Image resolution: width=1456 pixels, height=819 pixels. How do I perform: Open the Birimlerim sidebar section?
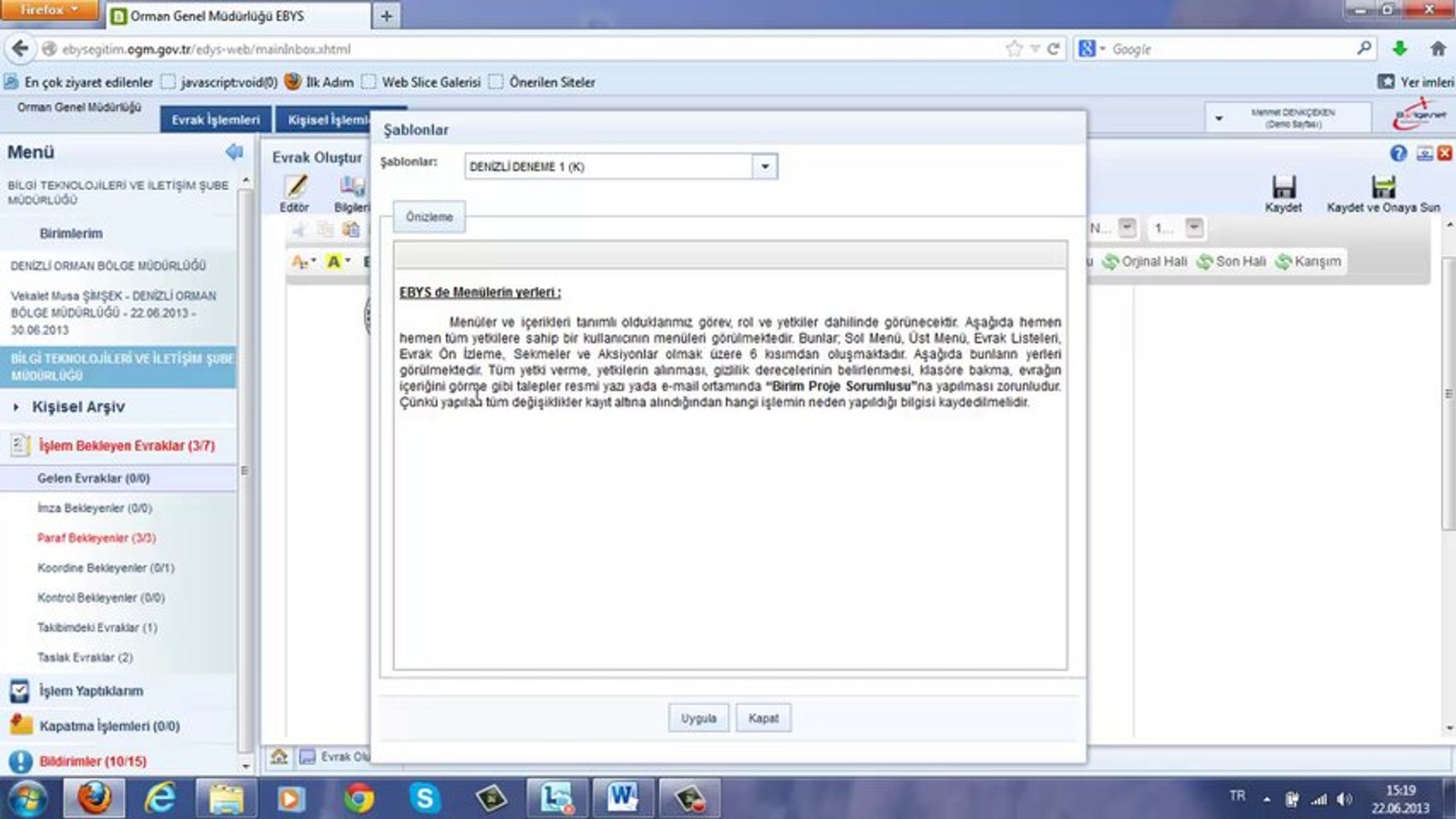[71, 234]
